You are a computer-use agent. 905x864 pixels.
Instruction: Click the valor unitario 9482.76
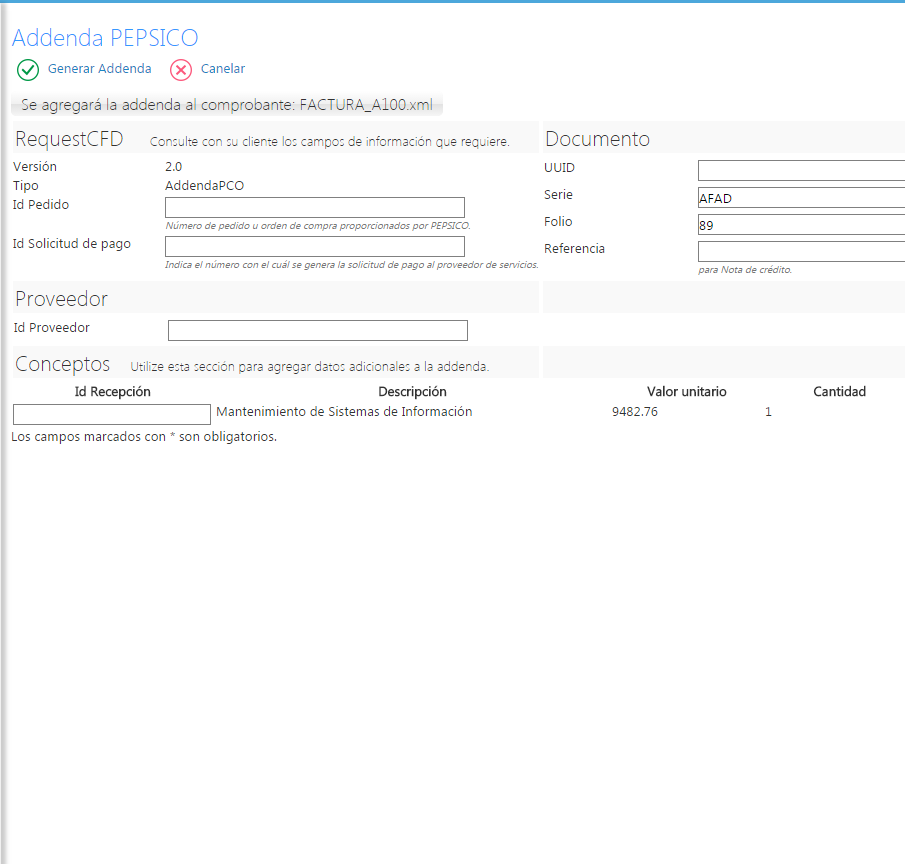(x=635, y=412)
